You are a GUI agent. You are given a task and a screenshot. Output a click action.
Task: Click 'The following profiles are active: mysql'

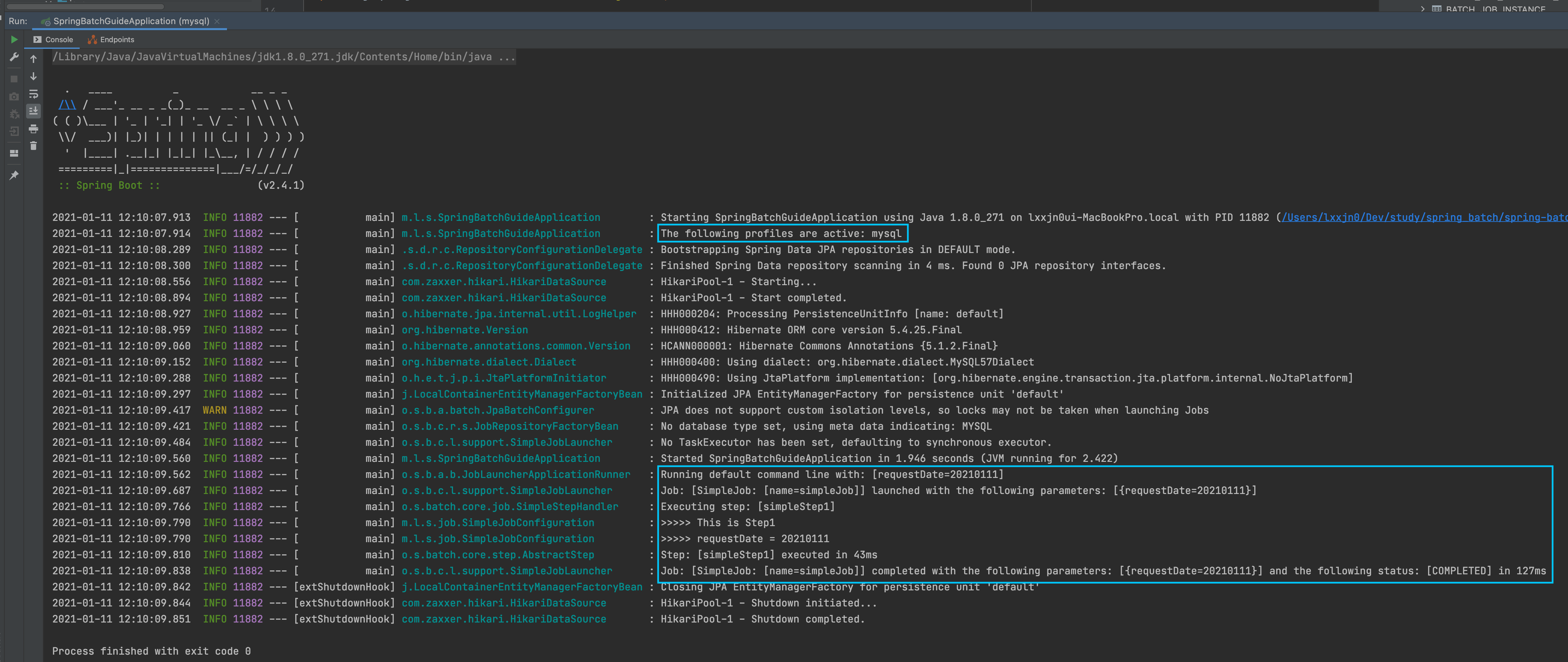point(781,234)
